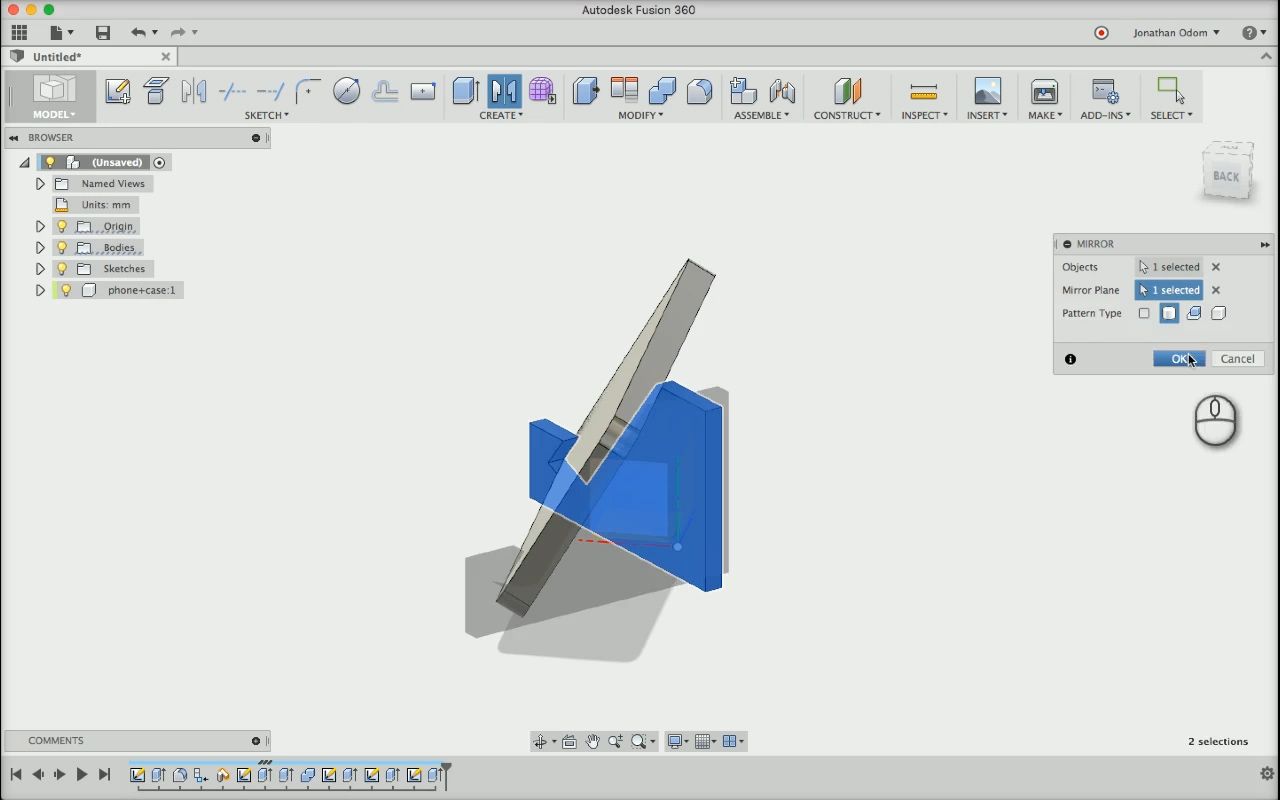
Task: Select the first Pattern Type option
Action: click(x=1144, y=313)
